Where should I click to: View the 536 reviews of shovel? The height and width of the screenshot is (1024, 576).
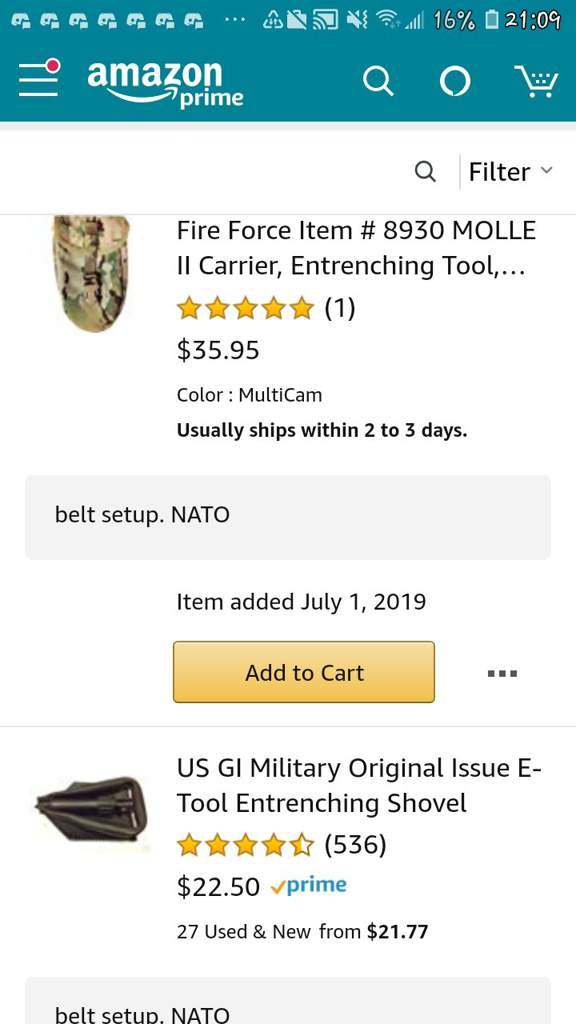coord(355,845)
